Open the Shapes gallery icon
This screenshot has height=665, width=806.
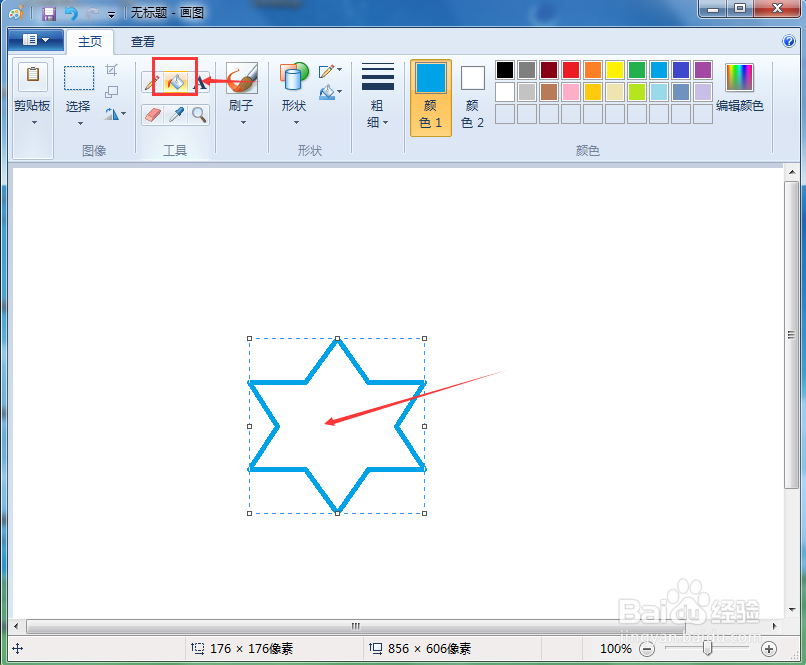click(x=294, y=78)
